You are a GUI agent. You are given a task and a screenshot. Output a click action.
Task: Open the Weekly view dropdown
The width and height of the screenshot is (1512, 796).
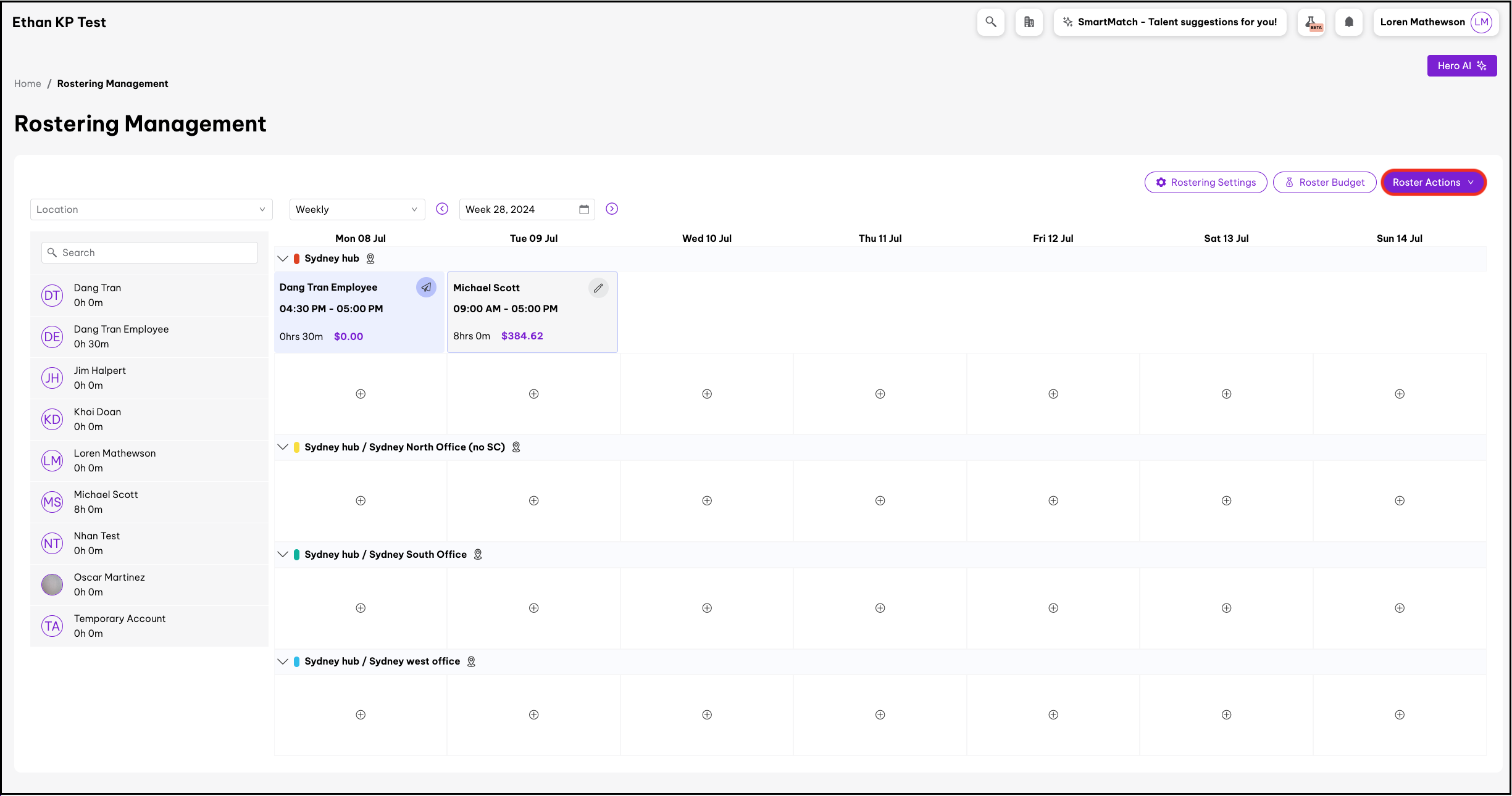357,210
